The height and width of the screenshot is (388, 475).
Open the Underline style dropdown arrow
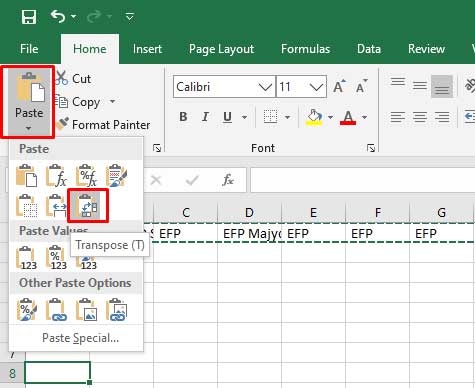[x=244, y=117]
